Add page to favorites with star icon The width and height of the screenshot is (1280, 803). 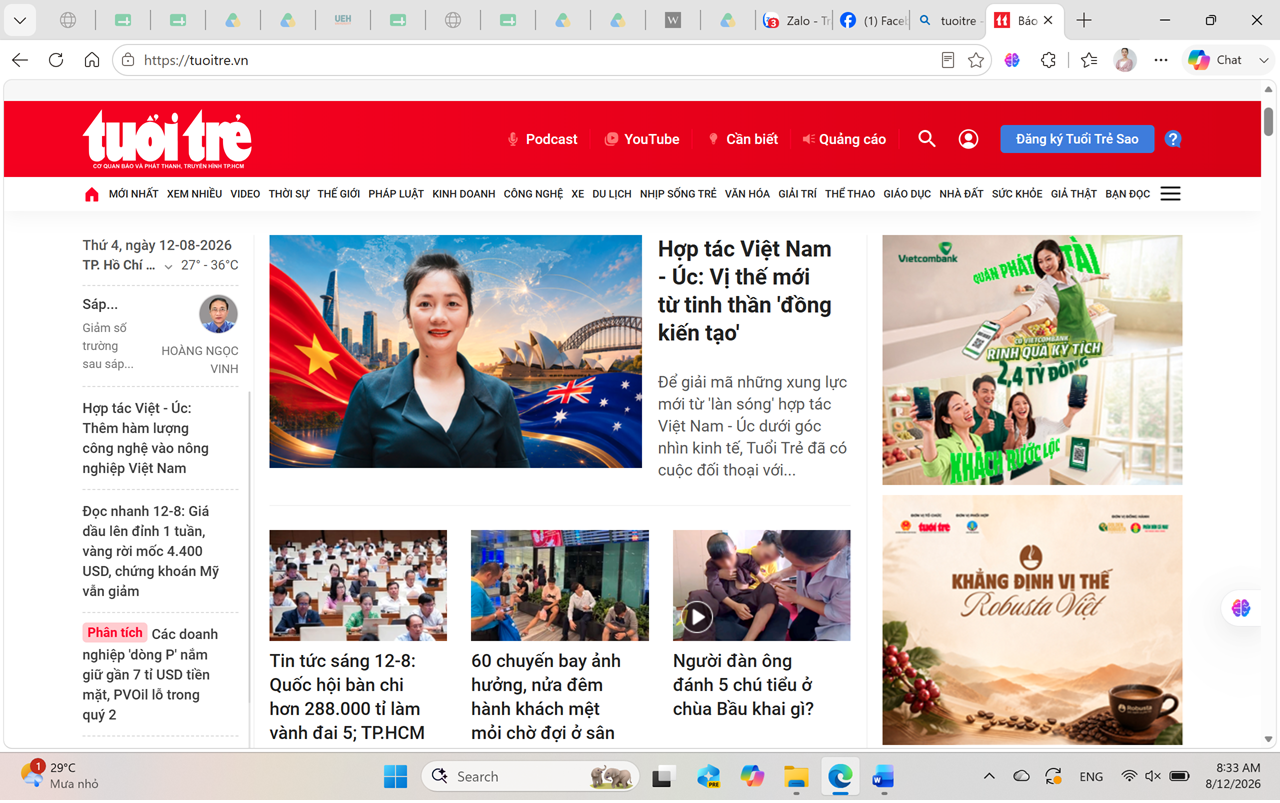coord(976,60)
